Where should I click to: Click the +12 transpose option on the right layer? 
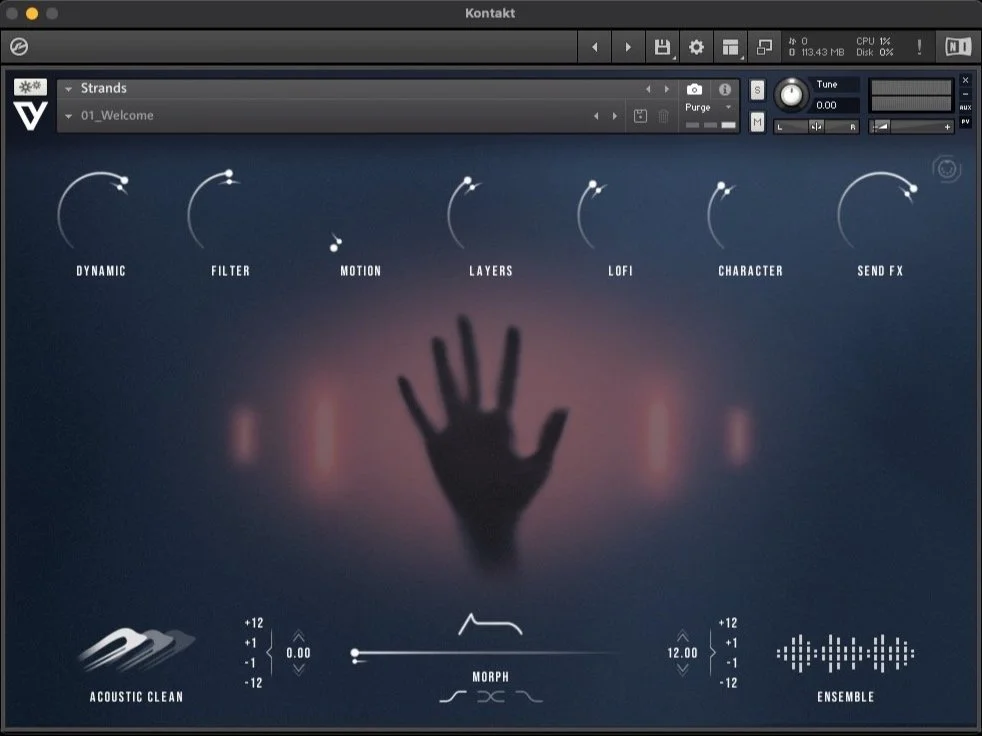[728, 623]
